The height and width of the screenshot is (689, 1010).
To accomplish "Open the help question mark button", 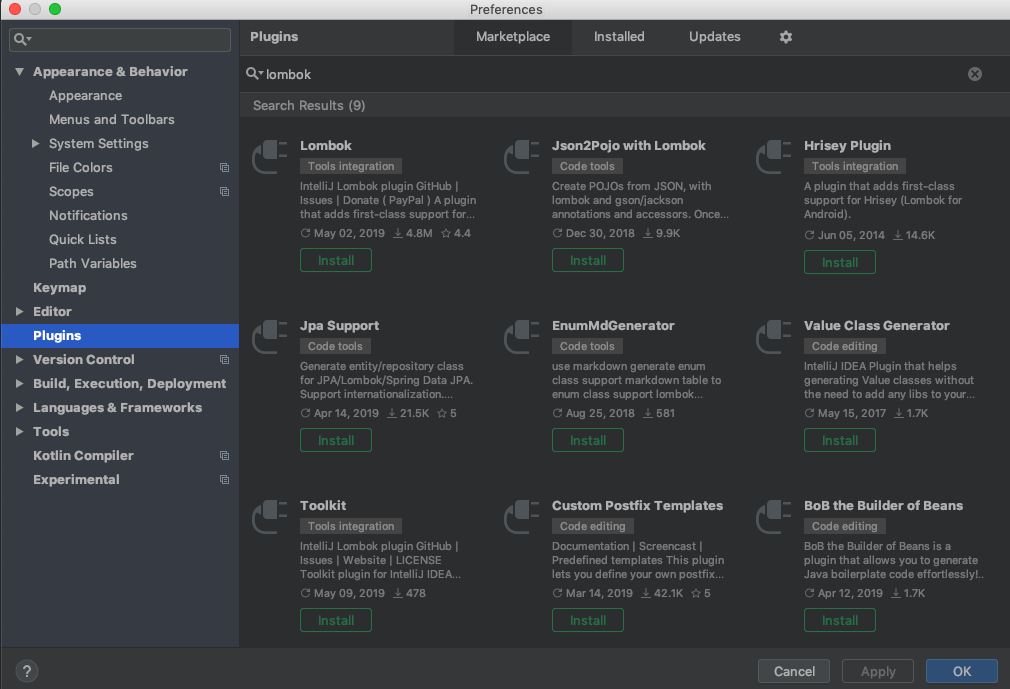I will tap(26, 671).
